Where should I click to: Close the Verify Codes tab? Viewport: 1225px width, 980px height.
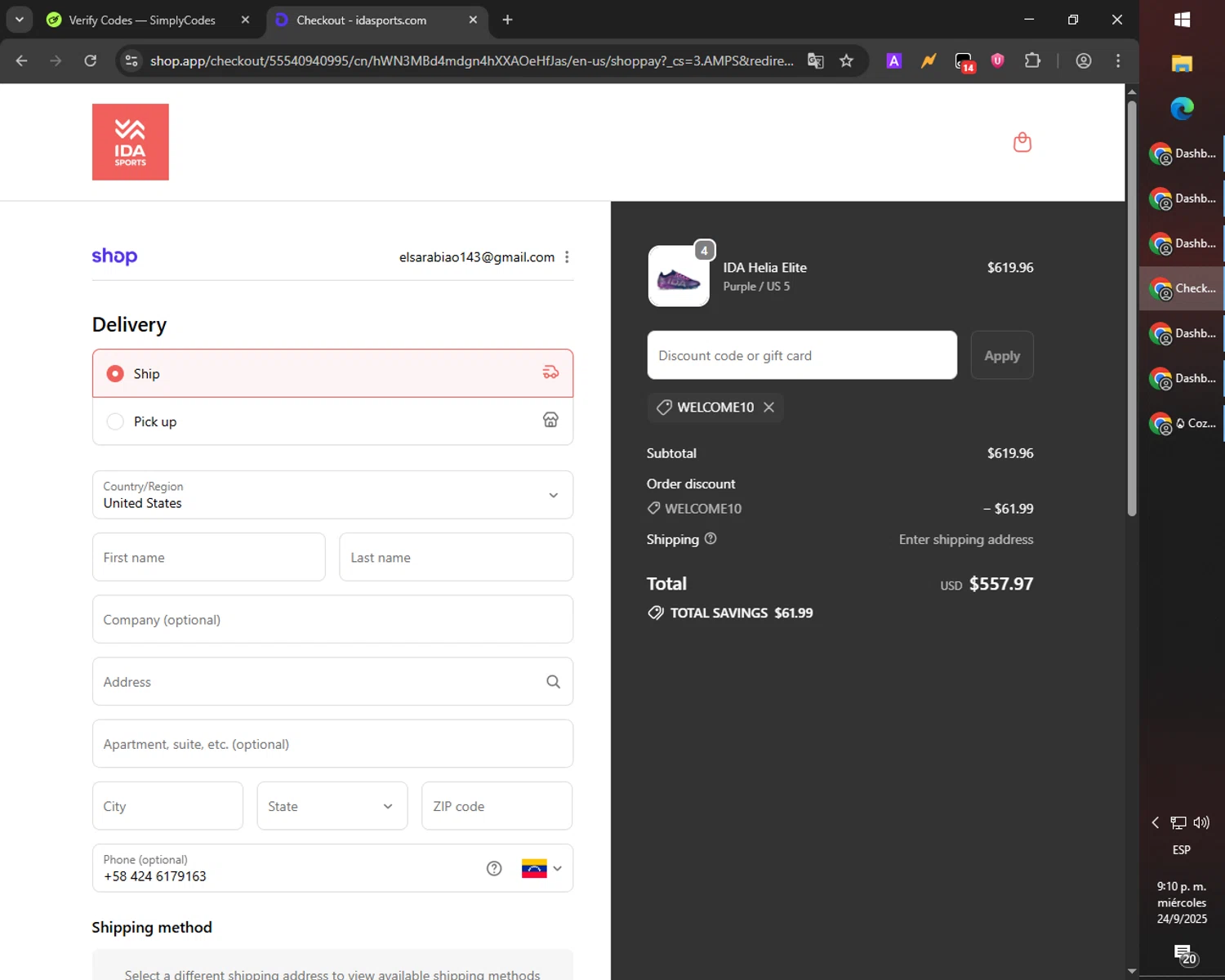245,20
